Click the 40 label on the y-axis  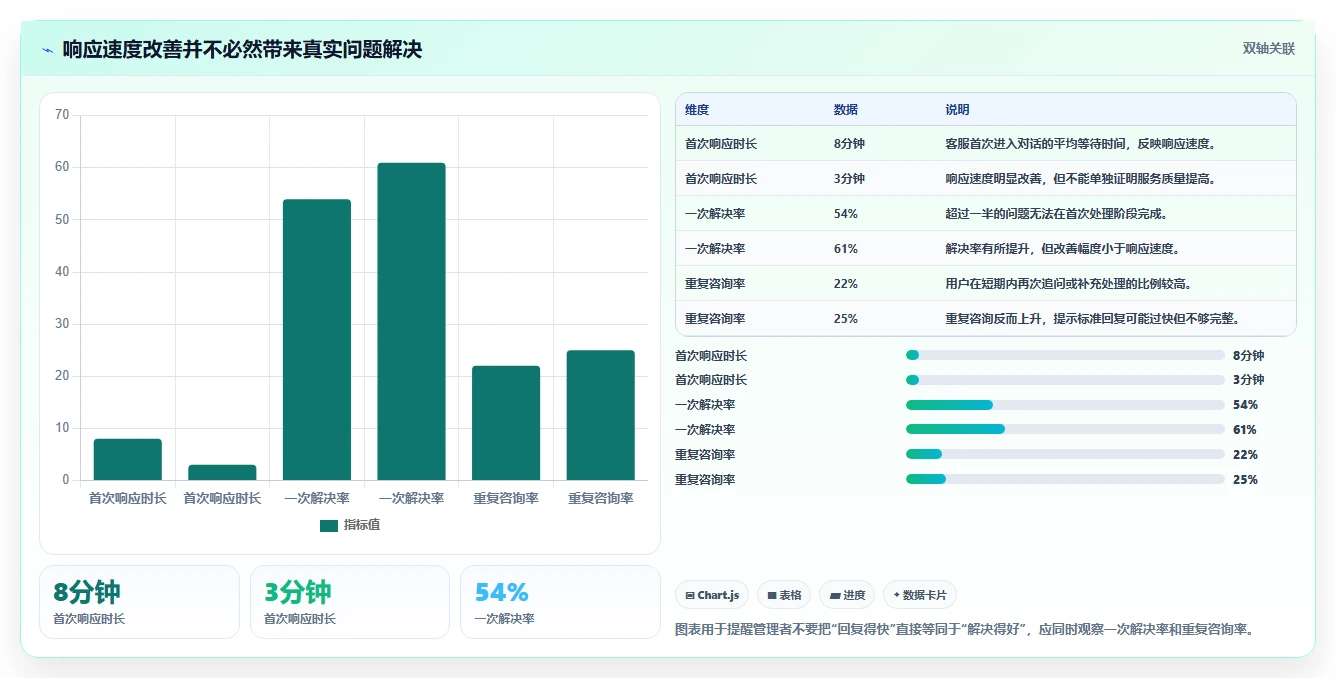(x=62, y=272)
